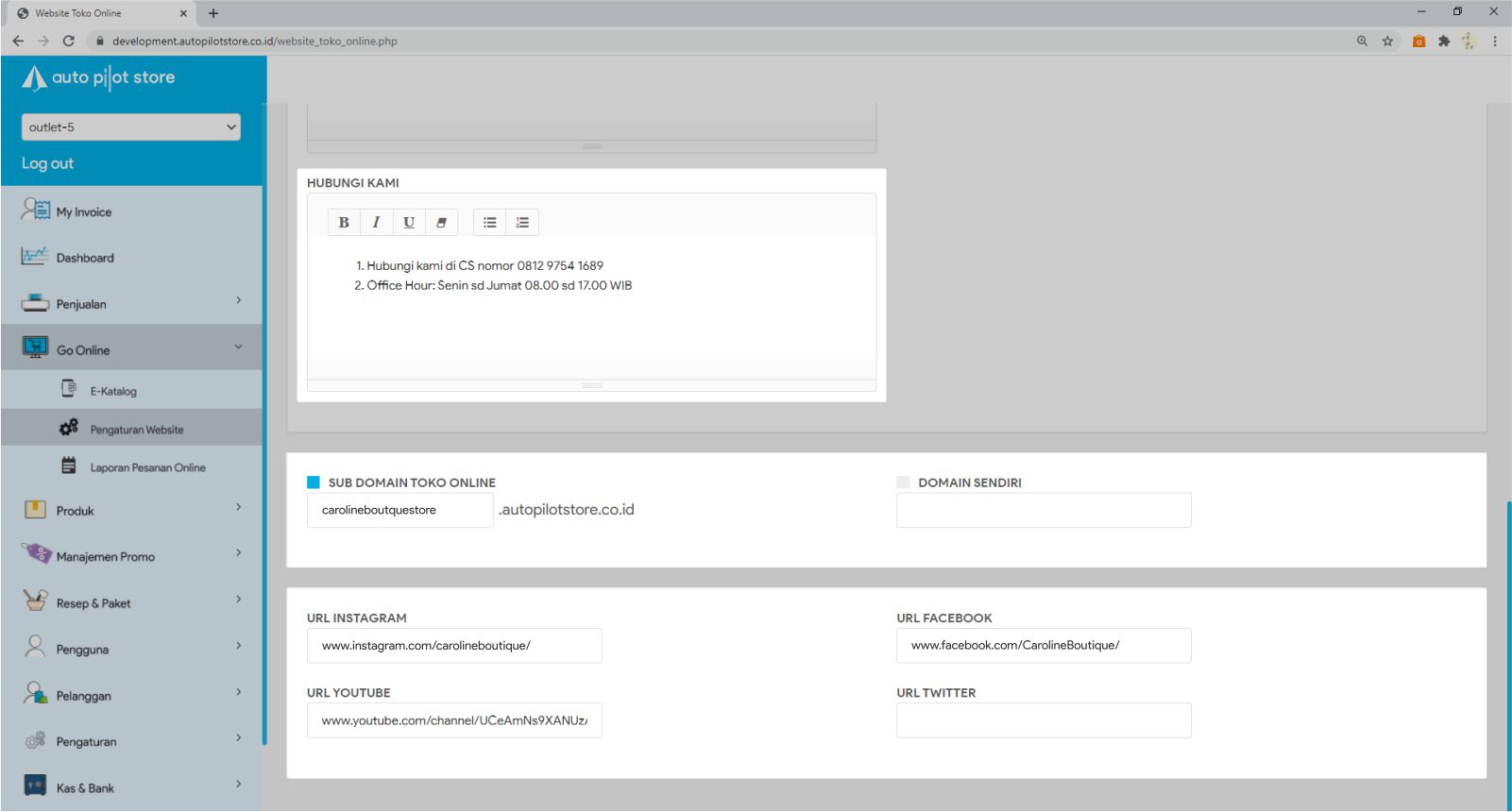Image resolution: width=1512 pixels, height=812 pixels.
Task: Click the Log out link
Action: 48,163
